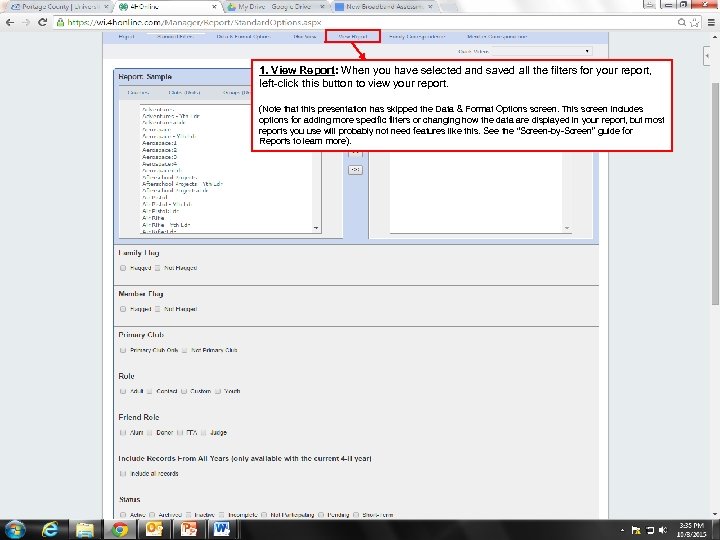Click the volume speaker tray icon
Viewport: 720px width, 540px height.
tap(662, 530)
